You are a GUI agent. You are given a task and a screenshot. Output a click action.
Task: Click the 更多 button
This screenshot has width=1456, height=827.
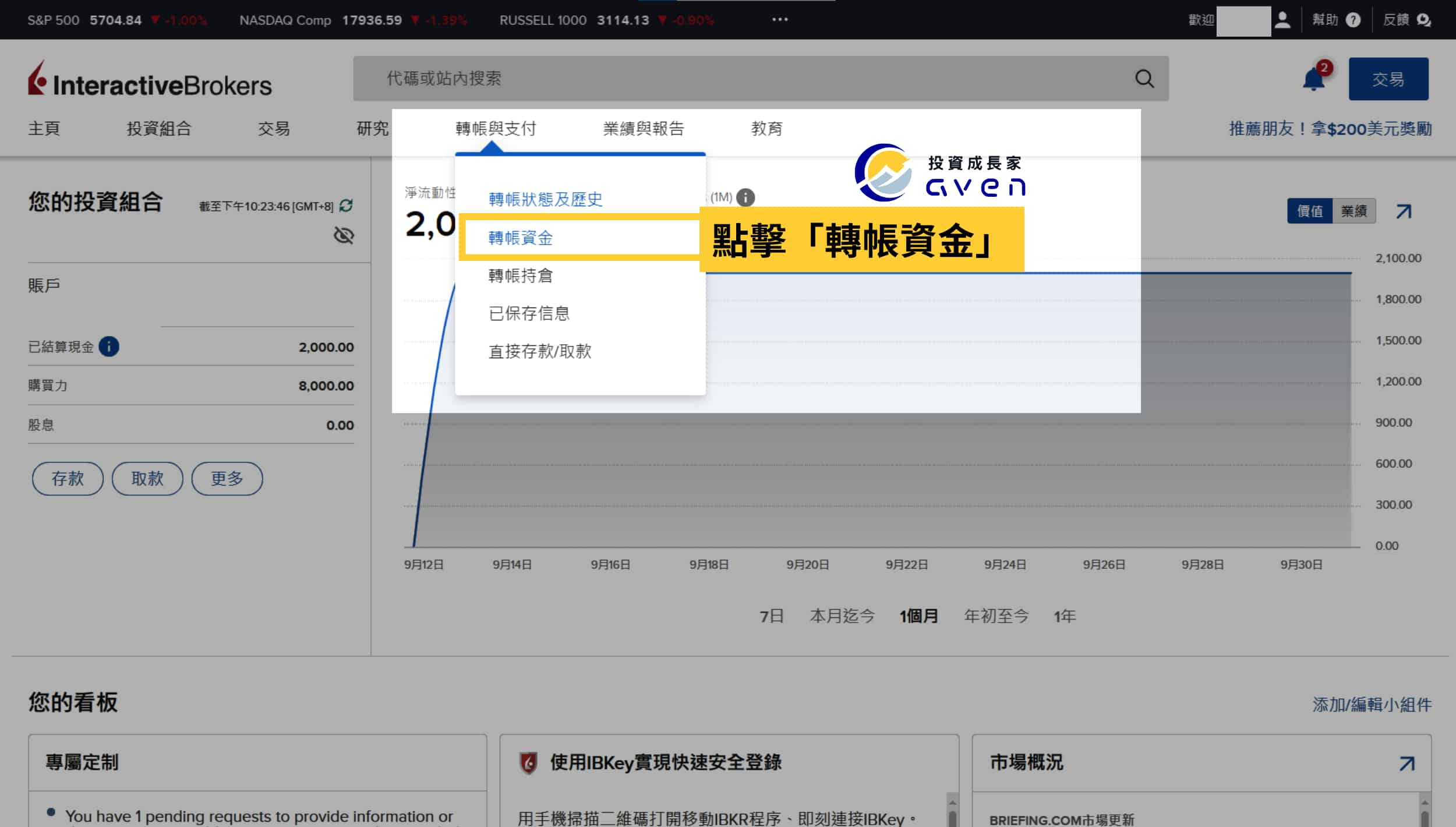click(227, 479)
